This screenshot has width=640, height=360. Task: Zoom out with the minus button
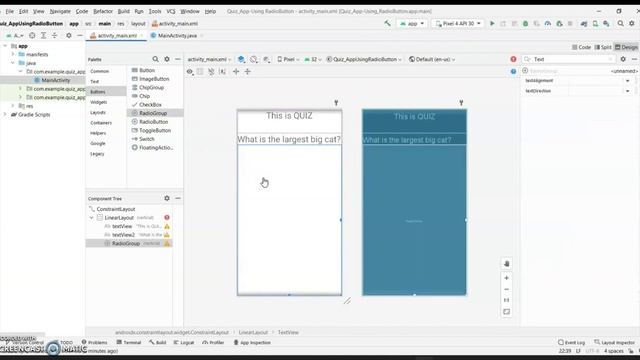[507, 289]
